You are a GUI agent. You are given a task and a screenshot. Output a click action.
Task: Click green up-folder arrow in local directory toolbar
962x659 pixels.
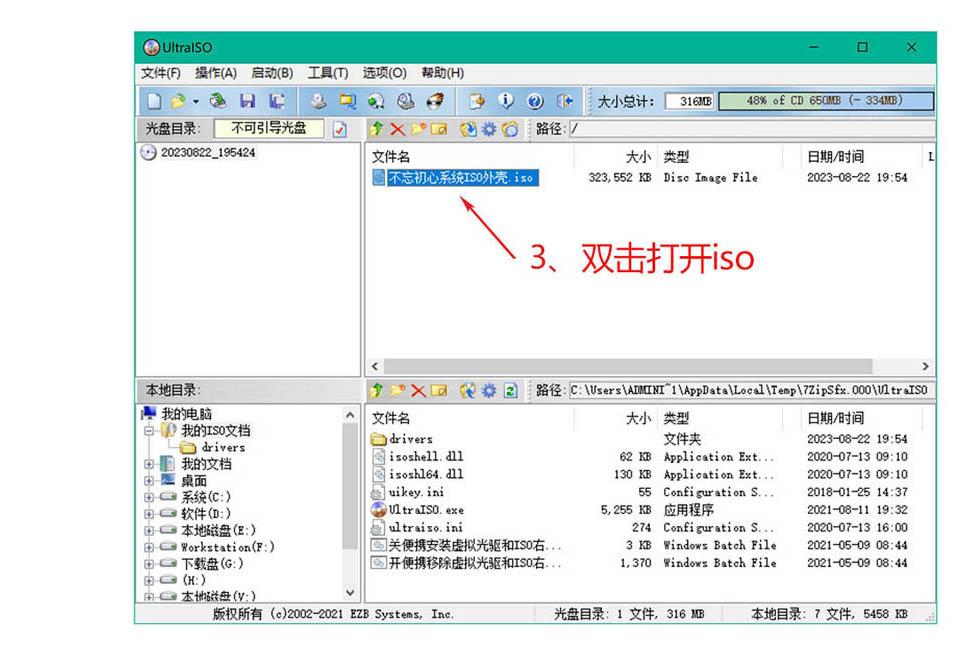(377, 390)
